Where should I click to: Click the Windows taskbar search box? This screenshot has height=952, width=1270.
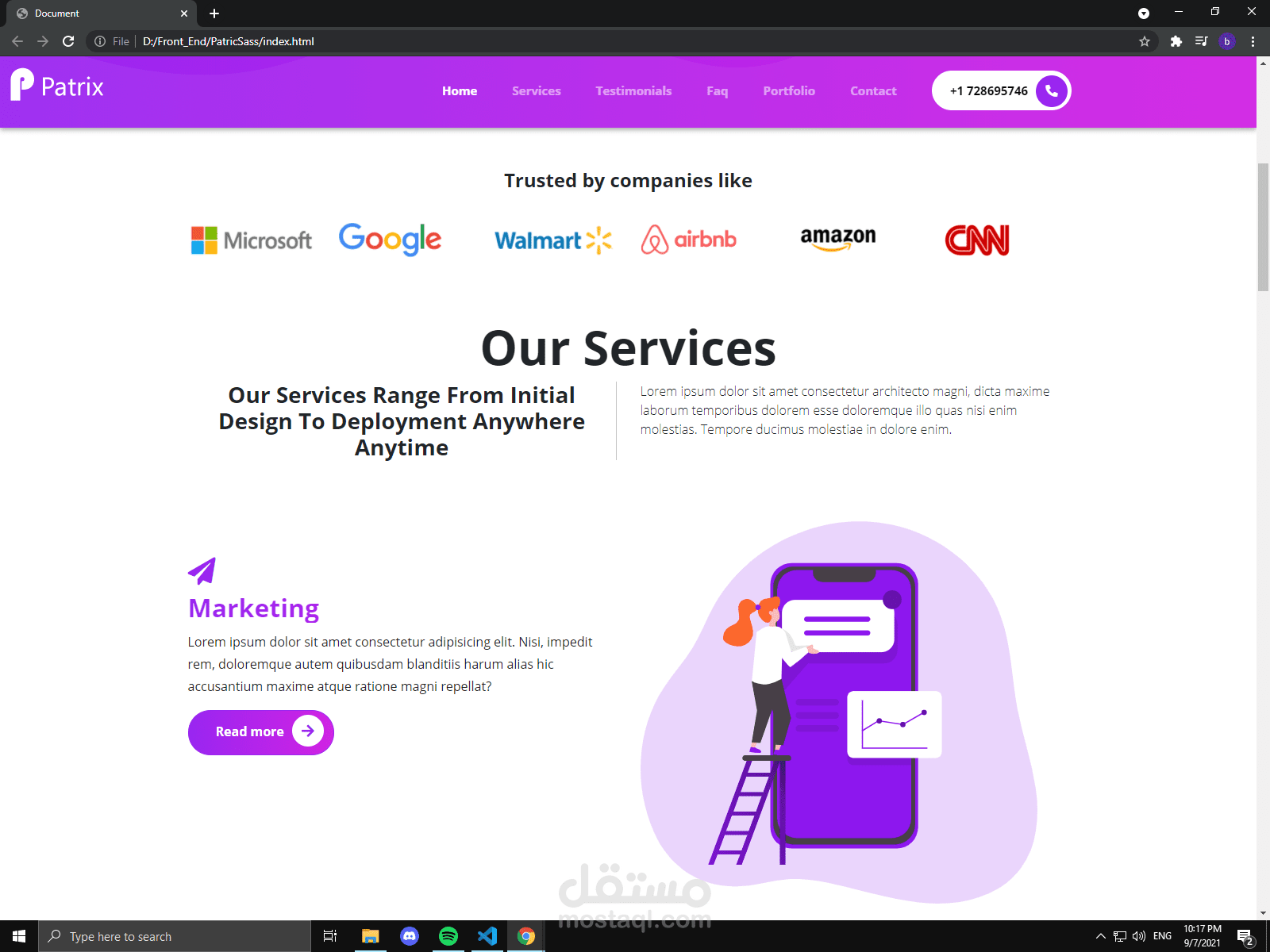[175, 936]
